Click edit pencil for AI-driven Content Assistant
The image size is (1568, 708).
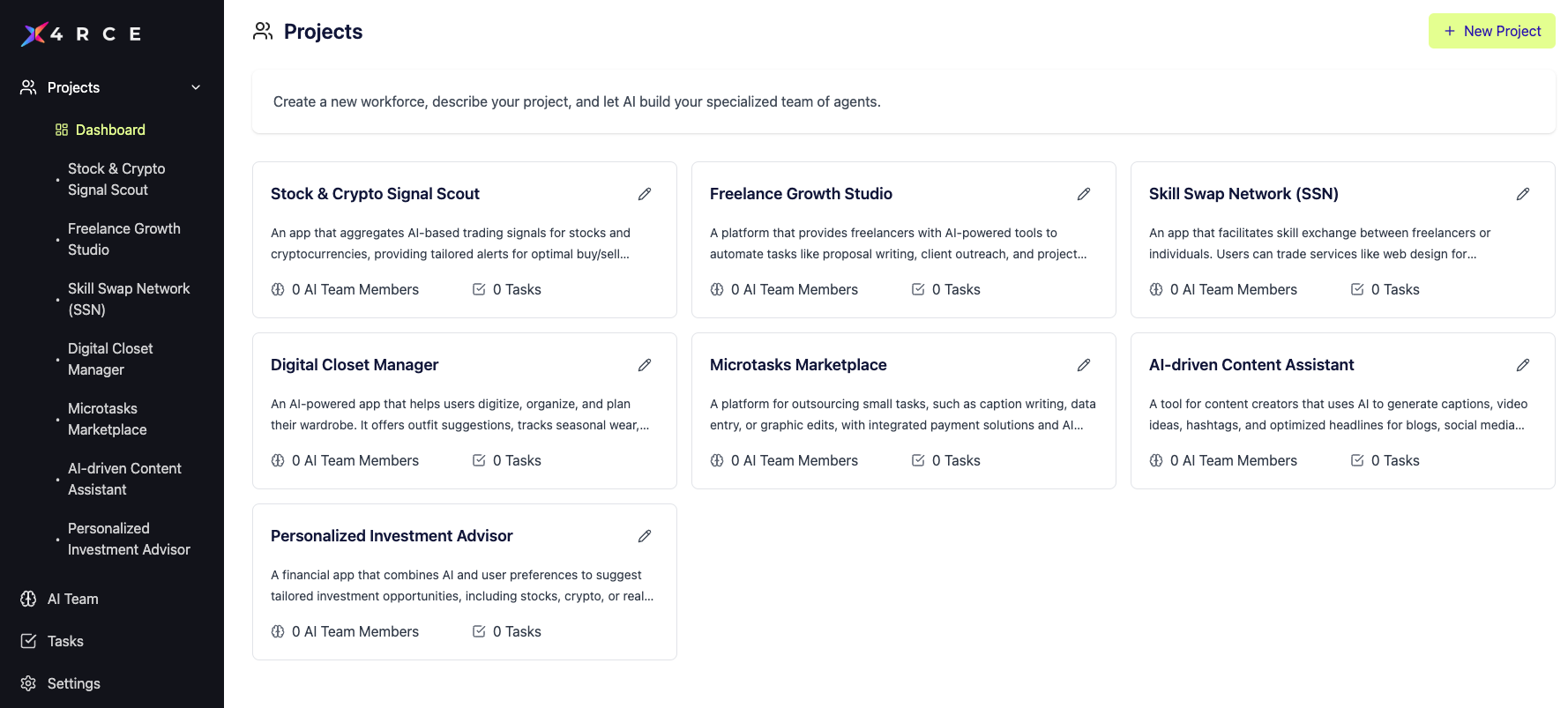tap(1523, 365)
